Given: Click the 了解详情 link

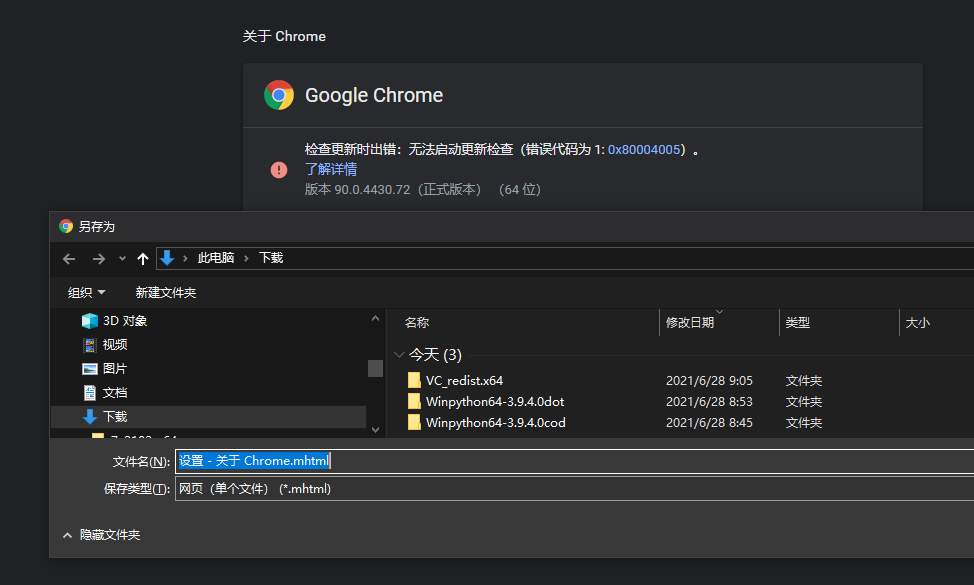Looking at the screenshot, I should [x=331, y=169].
